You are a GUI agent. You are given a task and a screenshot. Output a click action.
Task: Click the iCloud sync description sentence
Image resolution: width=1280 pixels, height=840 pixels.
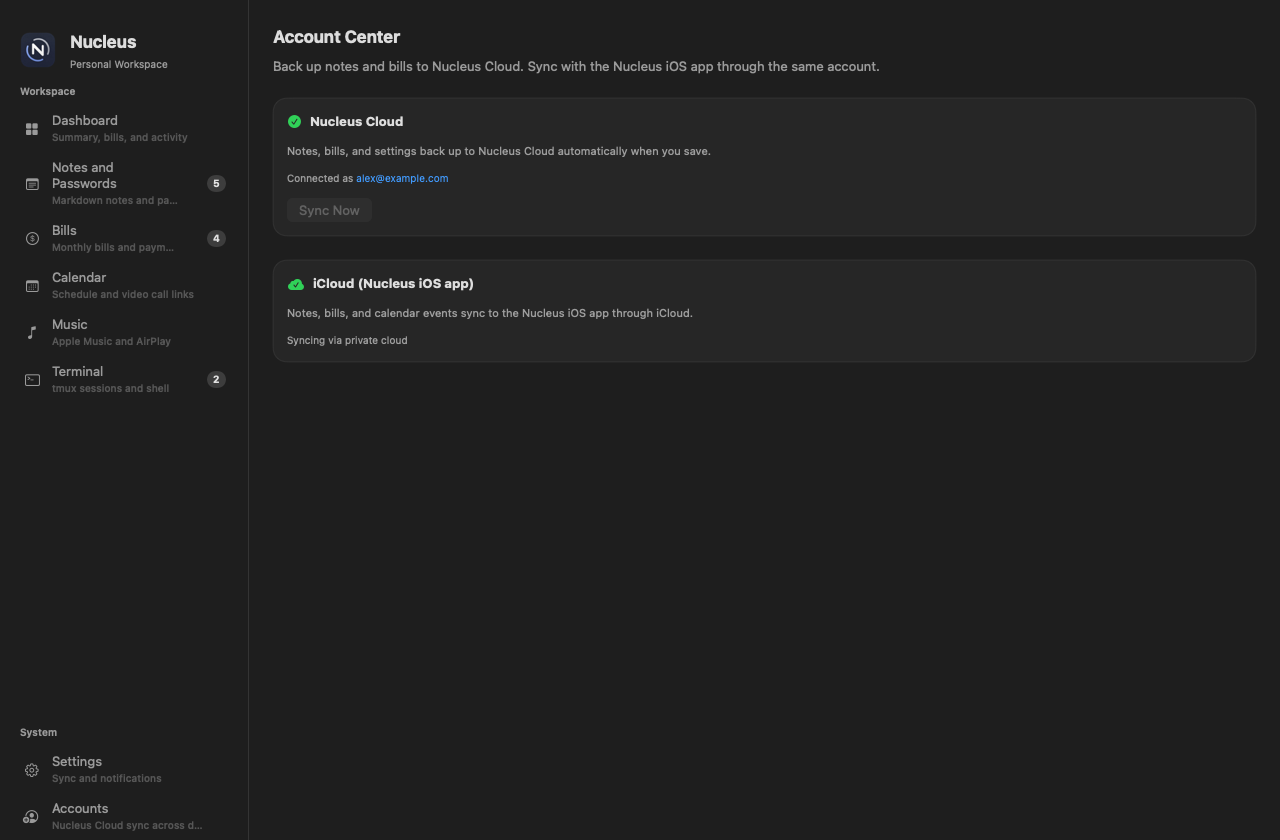[x=490, y=313]
